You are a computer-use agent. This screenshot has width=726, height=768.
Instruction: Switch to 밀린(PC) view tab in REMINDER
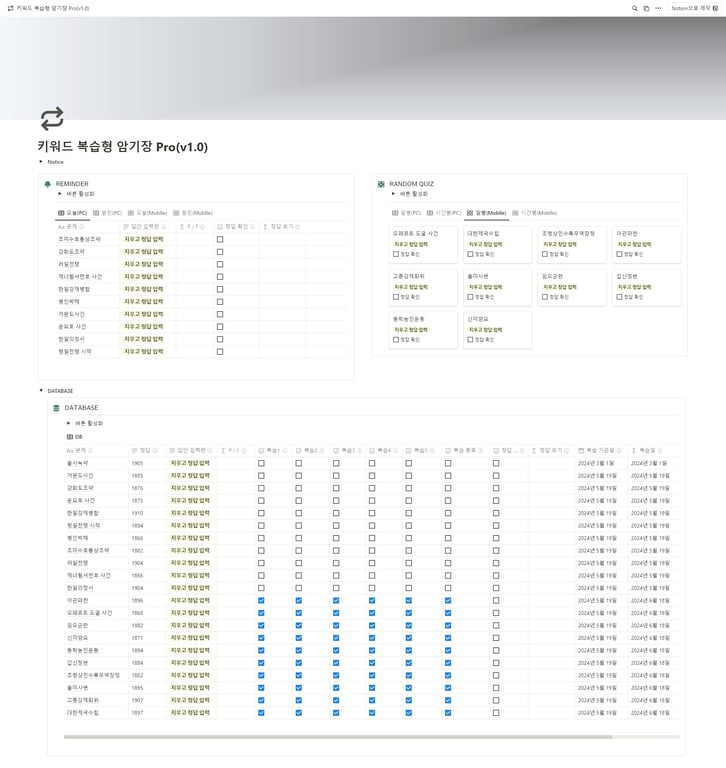point(107,213)
